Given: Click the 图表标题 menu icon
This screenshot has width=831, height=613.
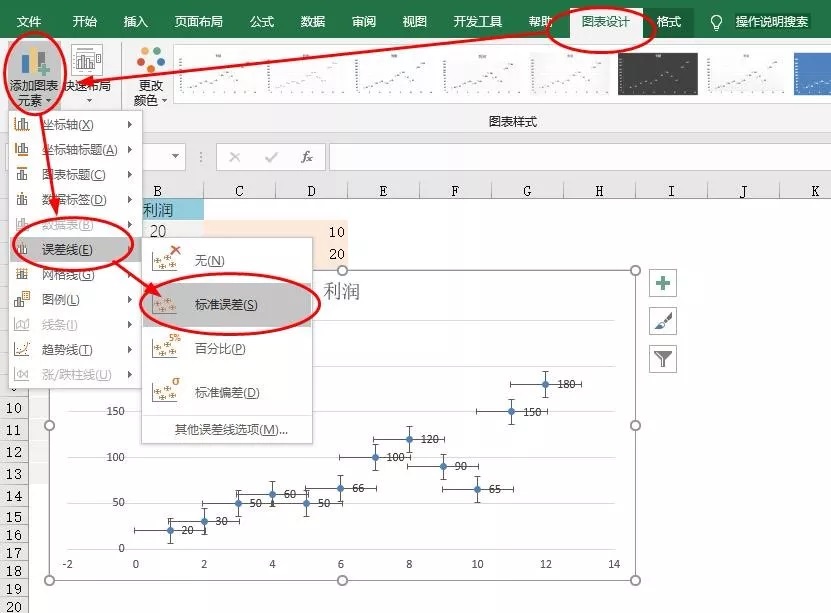Looking at the screenshot, I should point(22,174).
